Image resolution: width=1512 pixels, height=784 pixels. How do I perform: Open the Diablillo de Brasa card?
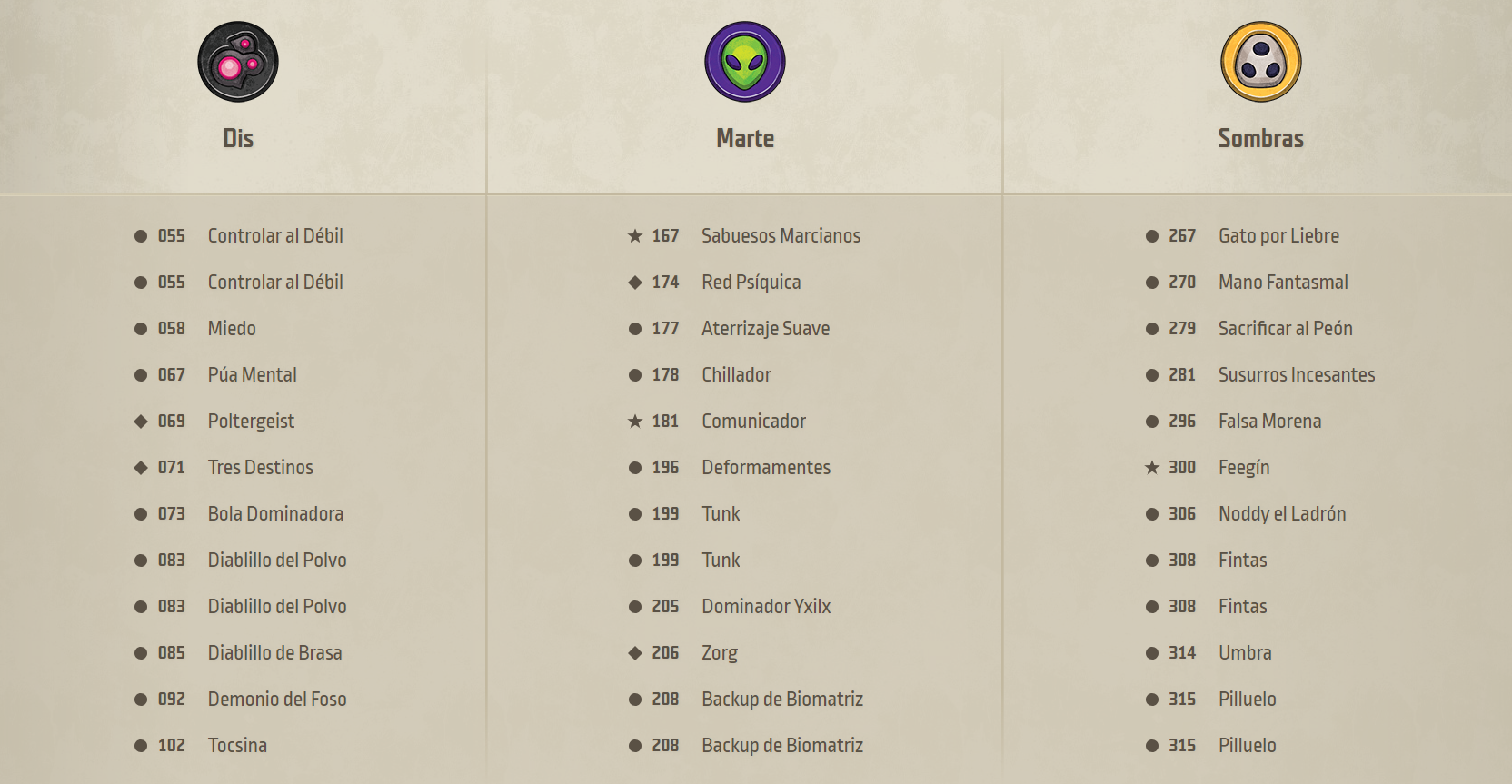click(x=275, y=652)
